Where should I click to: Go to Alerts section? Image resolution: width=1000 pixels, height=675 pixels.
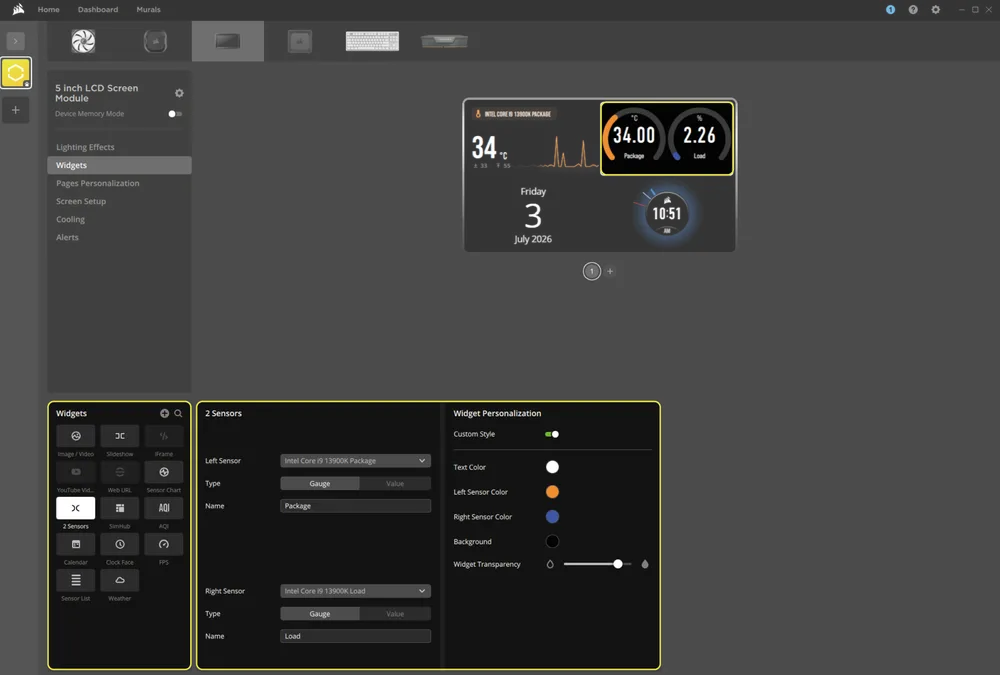click(119, 237)
